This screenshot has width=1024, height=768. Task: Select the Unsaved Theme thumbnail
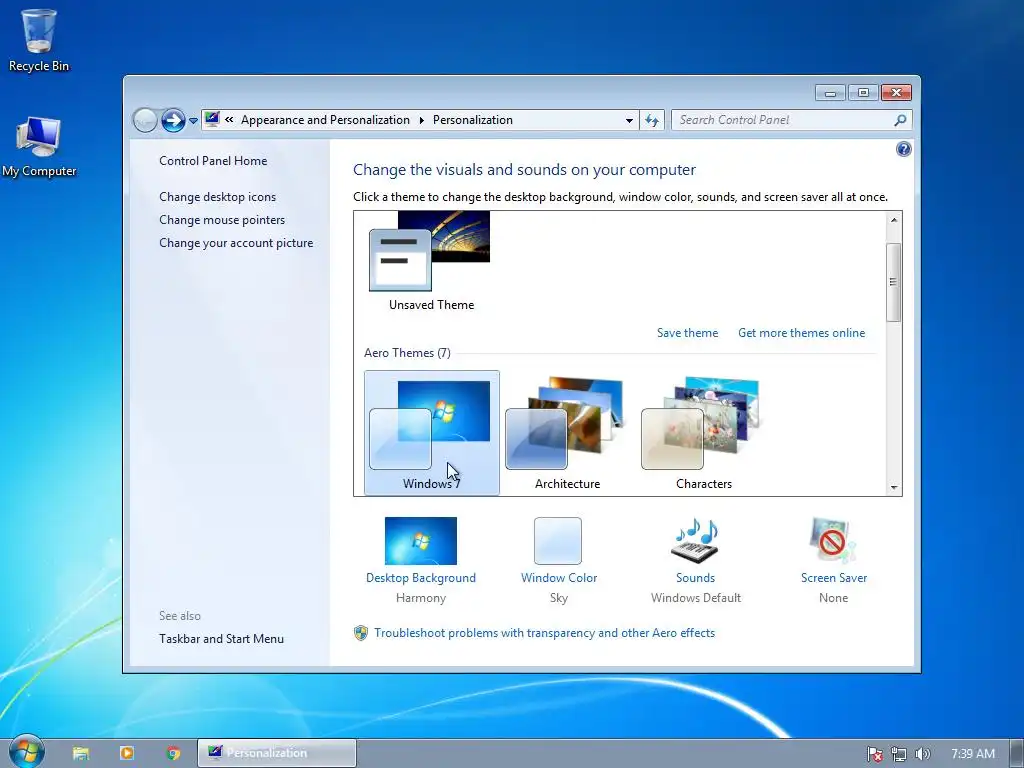coord(431,261)
